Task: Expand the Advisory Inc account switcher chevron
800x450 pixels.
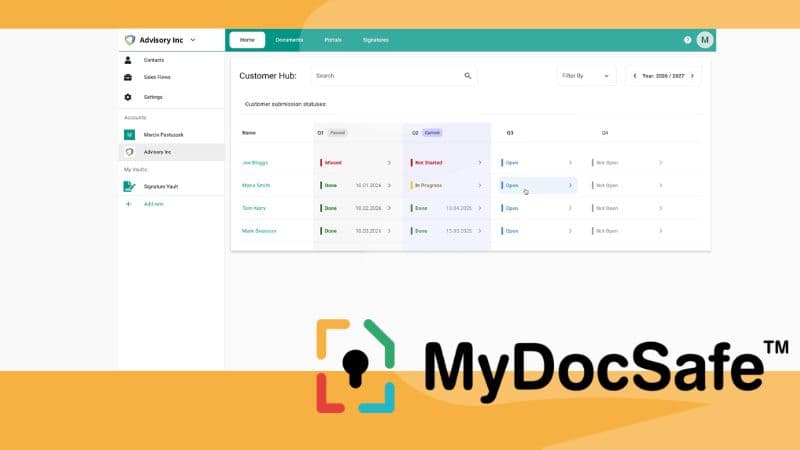Action: pos(193,40)
